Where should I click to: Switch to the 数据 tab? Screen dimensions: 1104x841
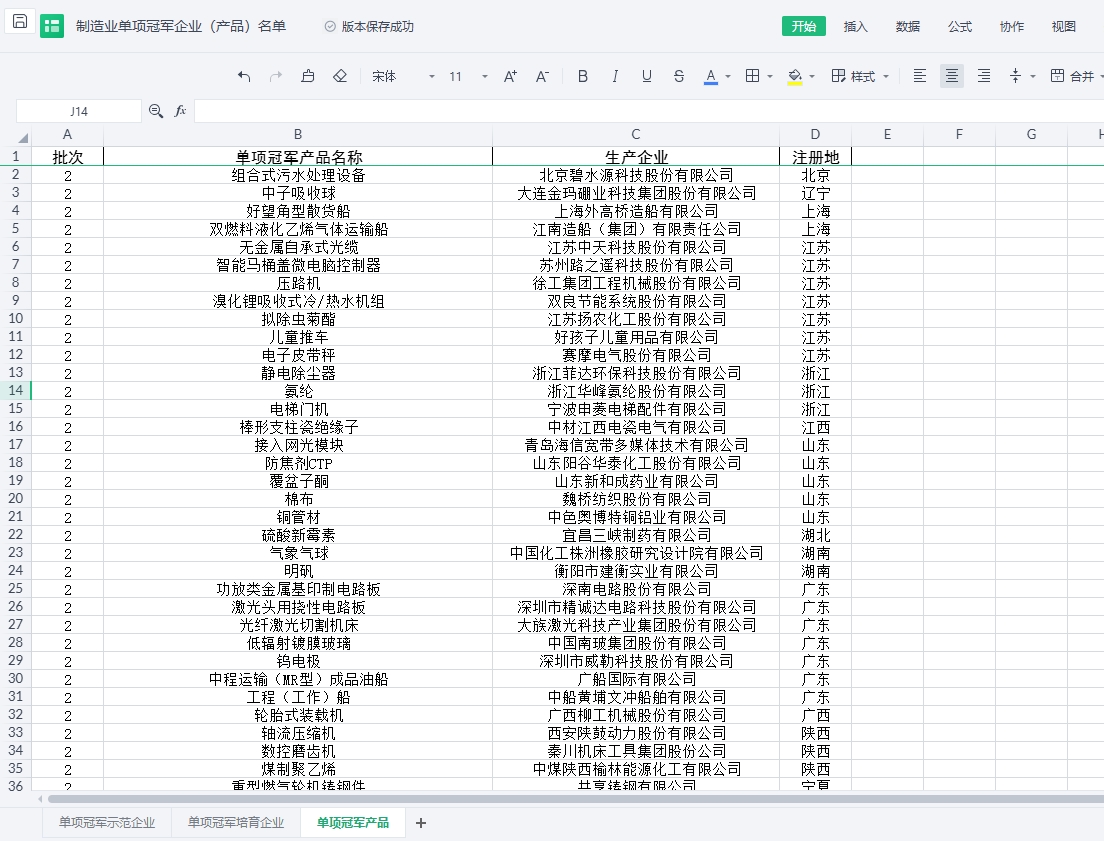click(x=908, y=27)
